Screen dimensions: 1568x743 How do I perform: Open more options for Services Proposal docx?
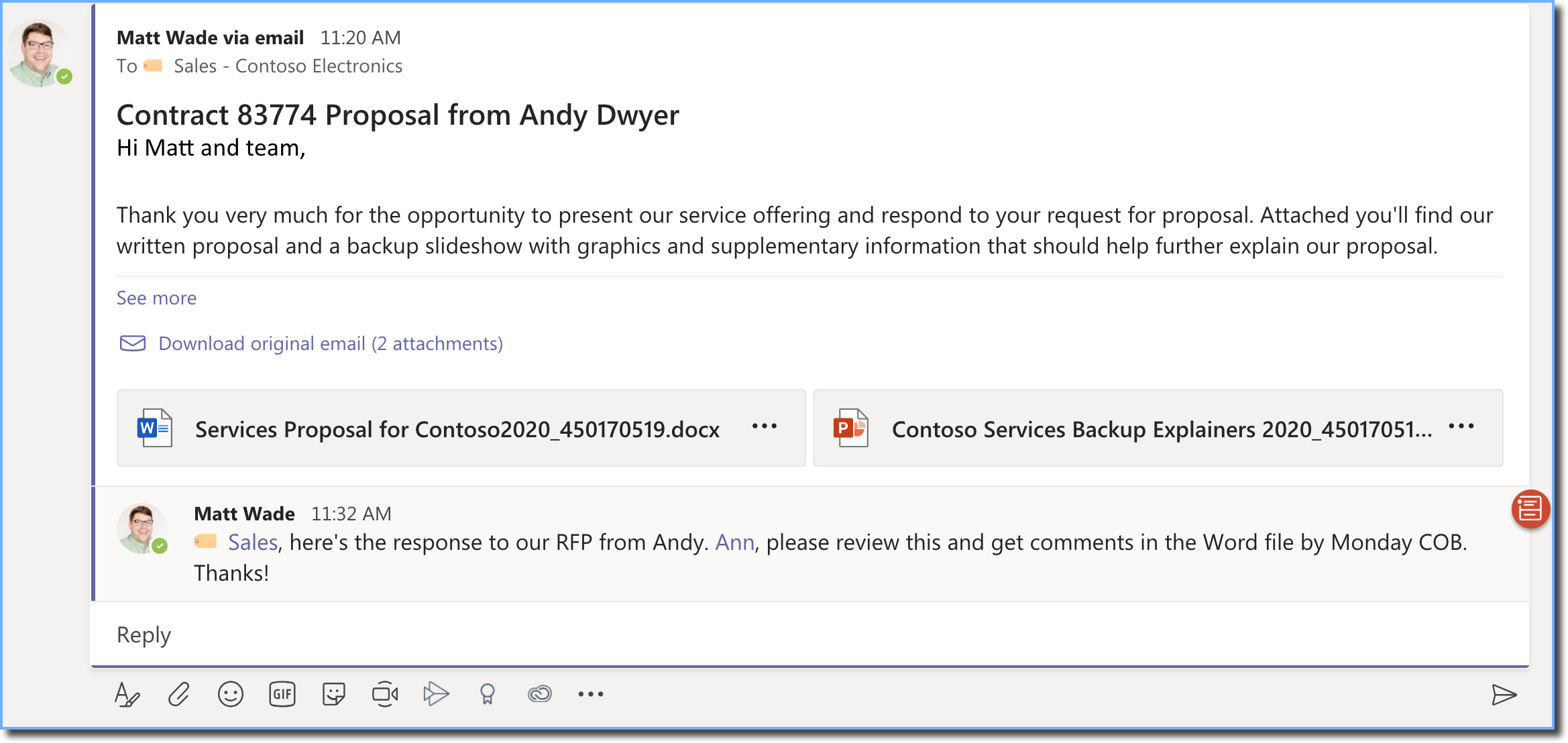click(765, 426)
